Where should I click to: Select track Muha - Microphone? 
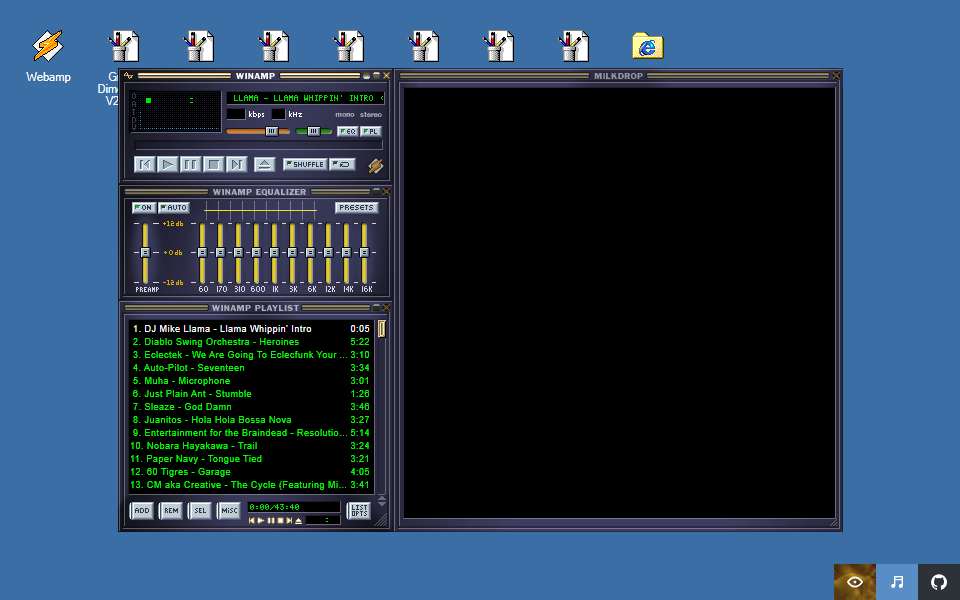pyautogui.click(x=251, y=381)
